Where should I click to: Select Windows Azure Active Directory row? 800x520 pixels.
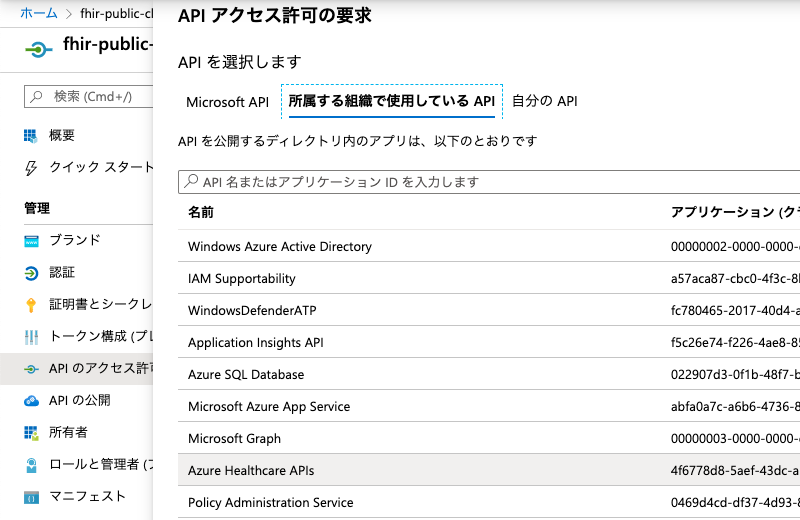pyautogui.click(x=489, y=246)
